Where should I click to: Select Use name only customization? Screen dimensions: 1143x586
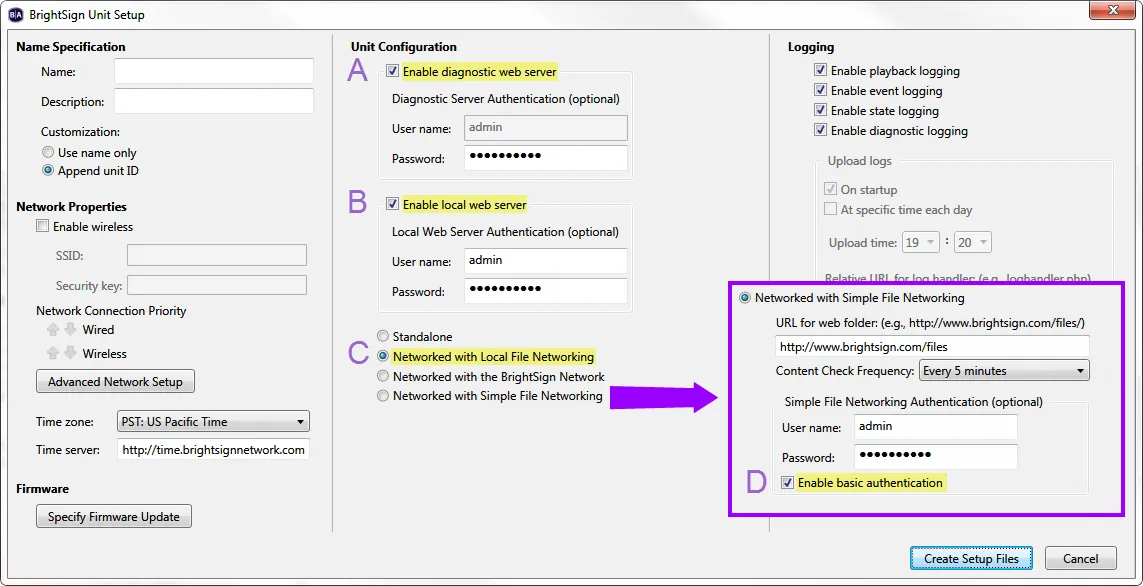coord(48,153)
